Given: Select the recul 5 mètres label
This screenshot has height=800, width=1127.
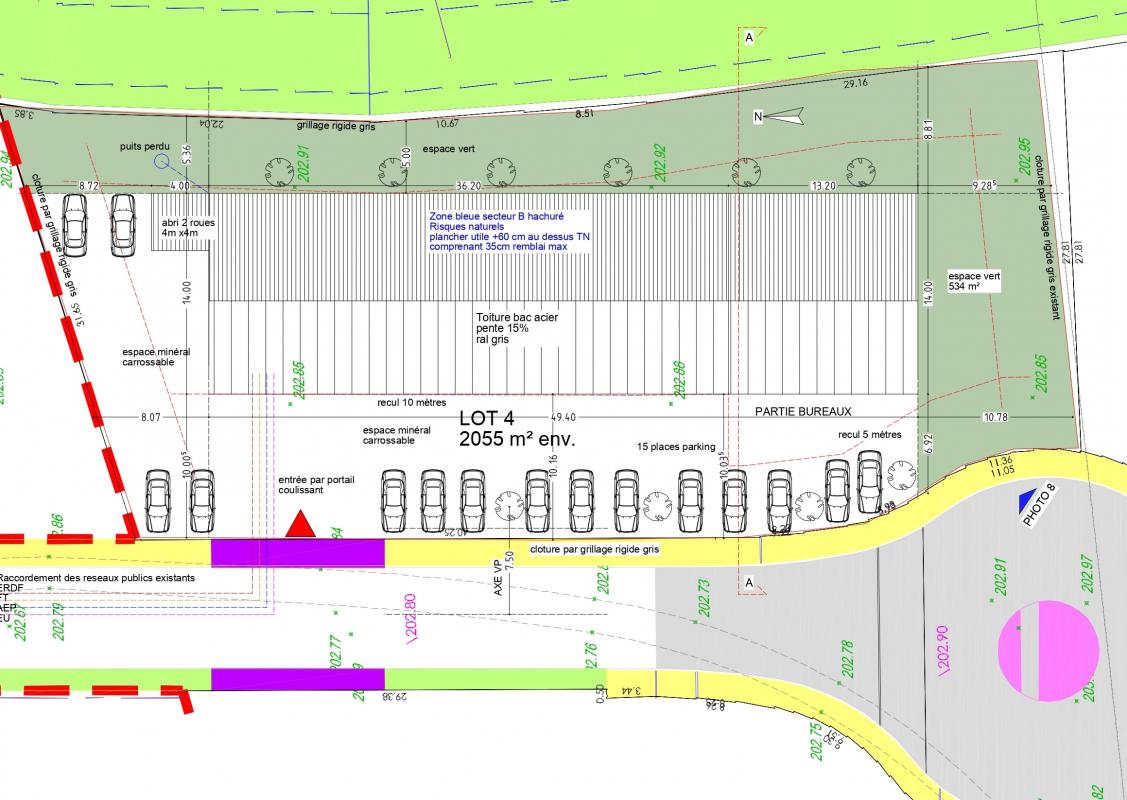Looking at the screenshot, I should tap(870, 435).
